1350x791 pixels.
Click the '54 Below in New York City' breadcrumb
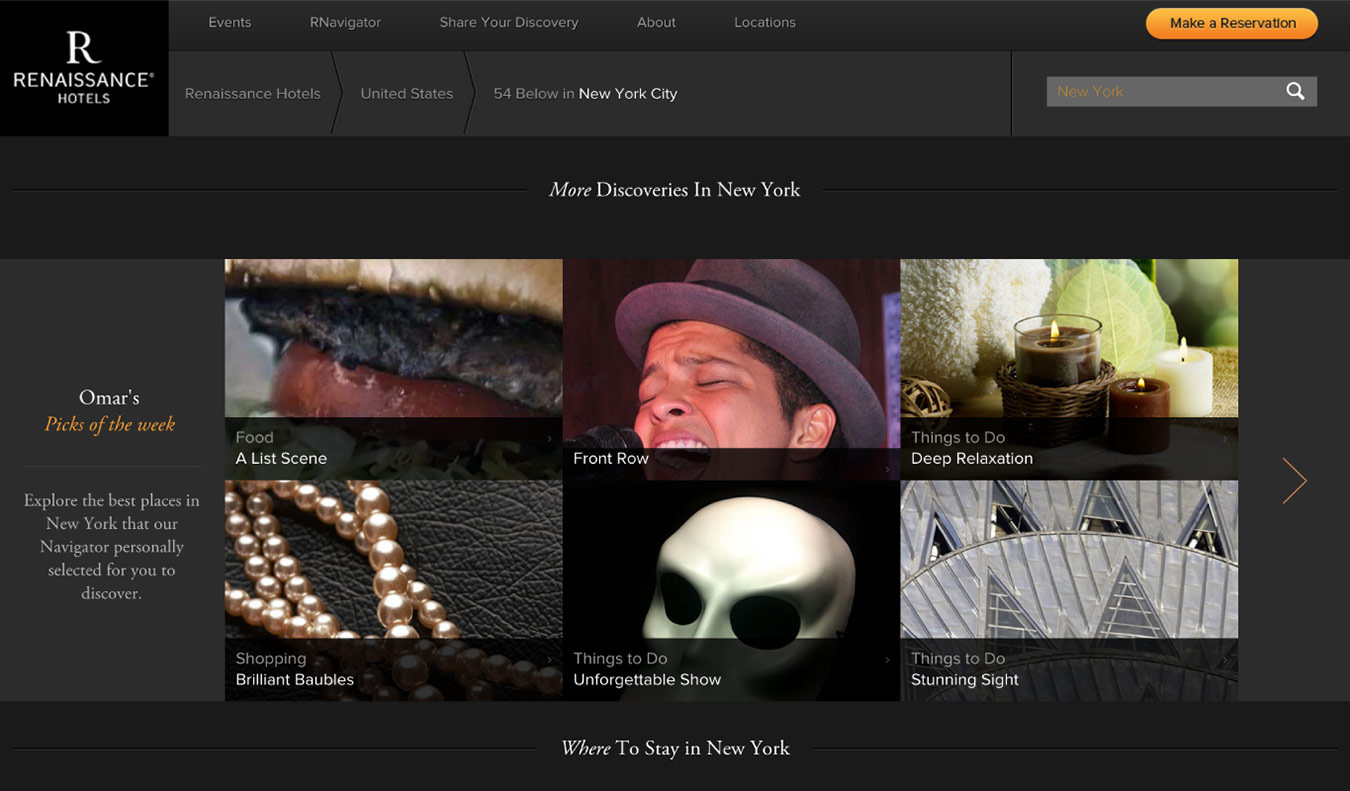coord(584,93)
